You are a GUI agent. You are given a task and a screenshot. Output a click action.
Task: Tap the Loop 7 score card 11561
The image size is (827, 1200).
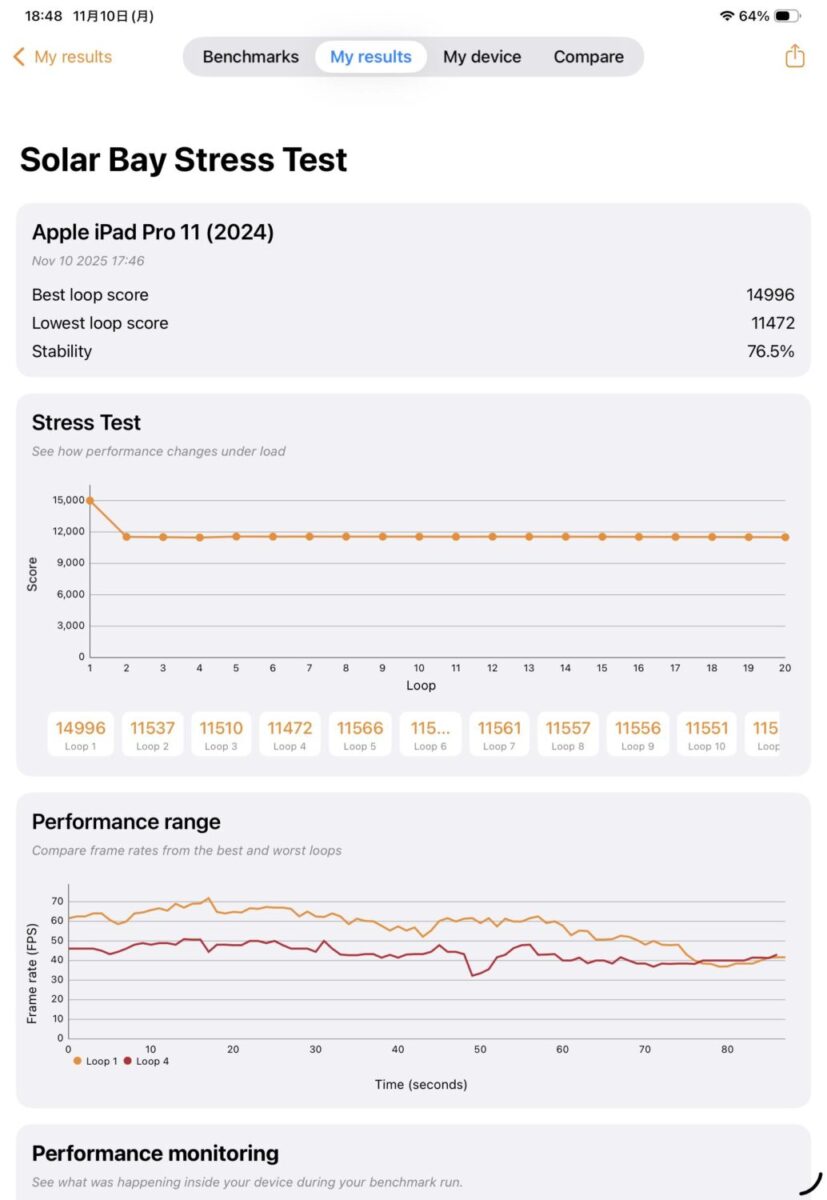tap(499, 734)
